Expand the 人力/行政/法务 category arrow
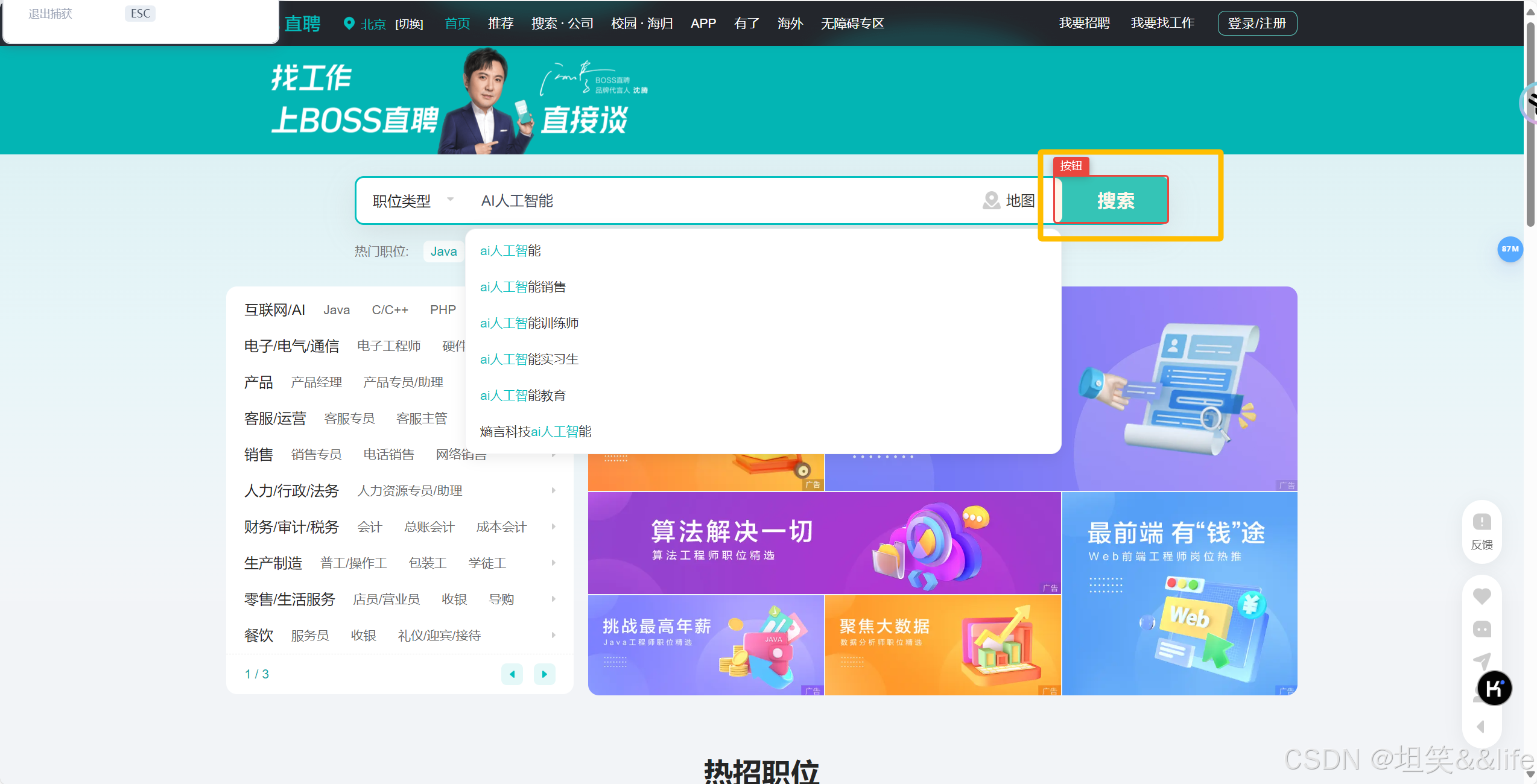Image resolution: width=1537 pixels, height=784 pixels. [x=553, y=490]
